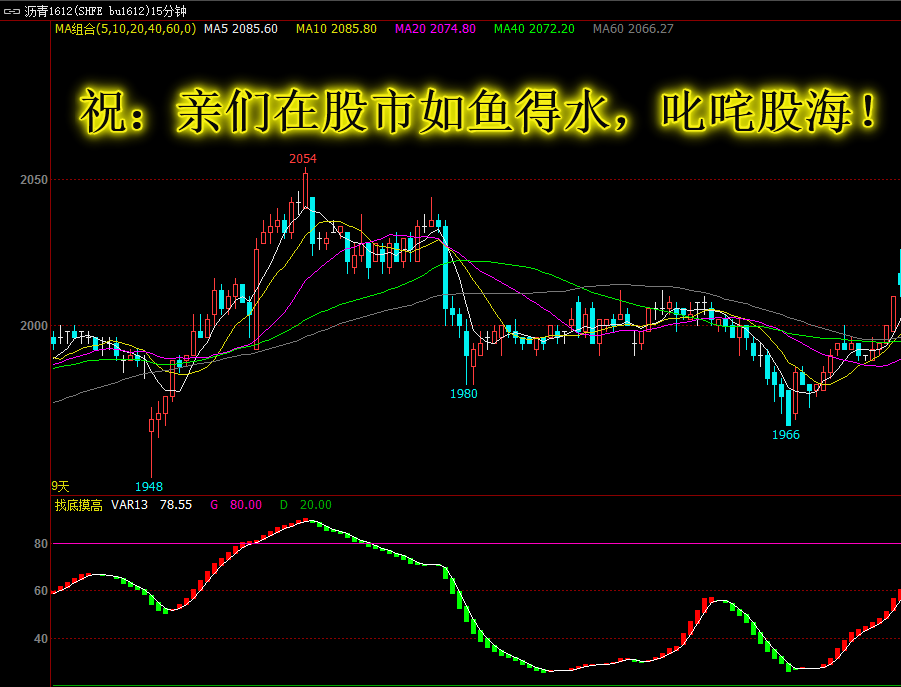Select the MA10 2085.80 value
901x687 pixels.
tap(336, 29)
